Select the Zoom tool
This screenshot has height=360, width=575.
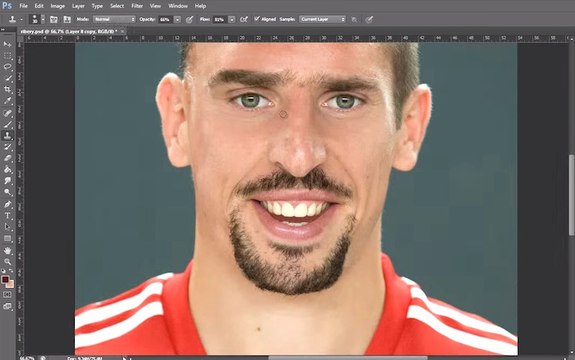(x=7, y=262)
